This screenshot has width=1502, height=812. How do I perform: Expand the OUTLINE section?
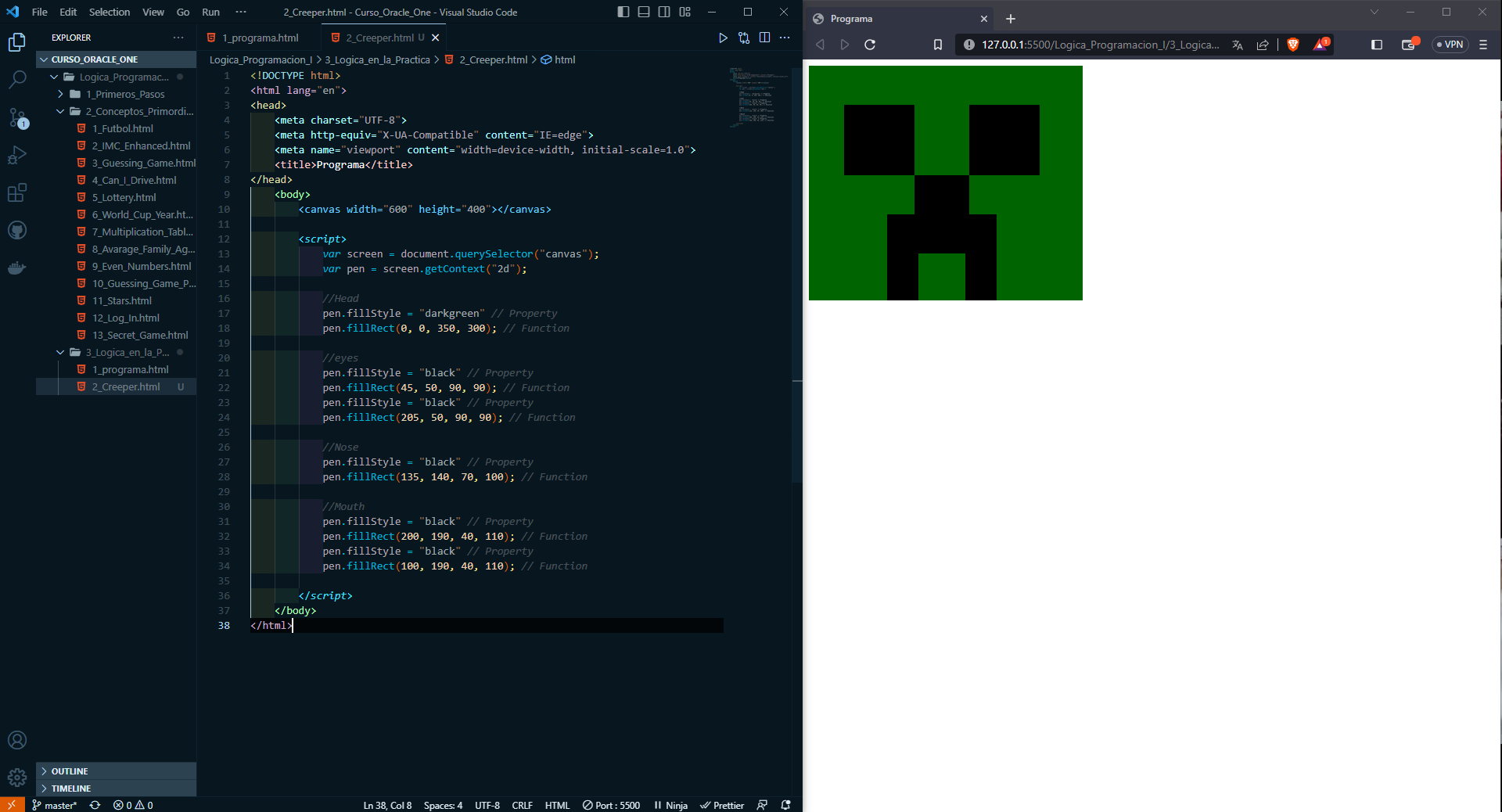tap(116, 771)
